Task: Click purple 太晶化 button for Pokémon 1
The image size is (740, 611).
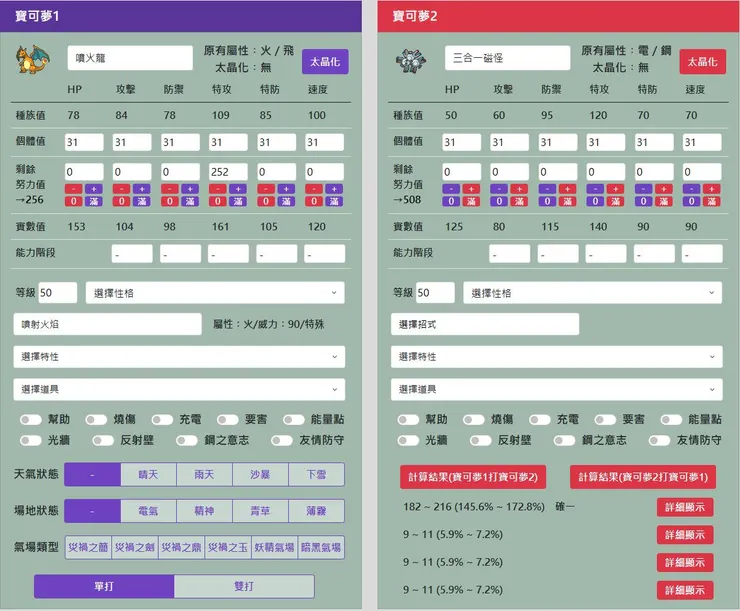Action: [325, 62]
